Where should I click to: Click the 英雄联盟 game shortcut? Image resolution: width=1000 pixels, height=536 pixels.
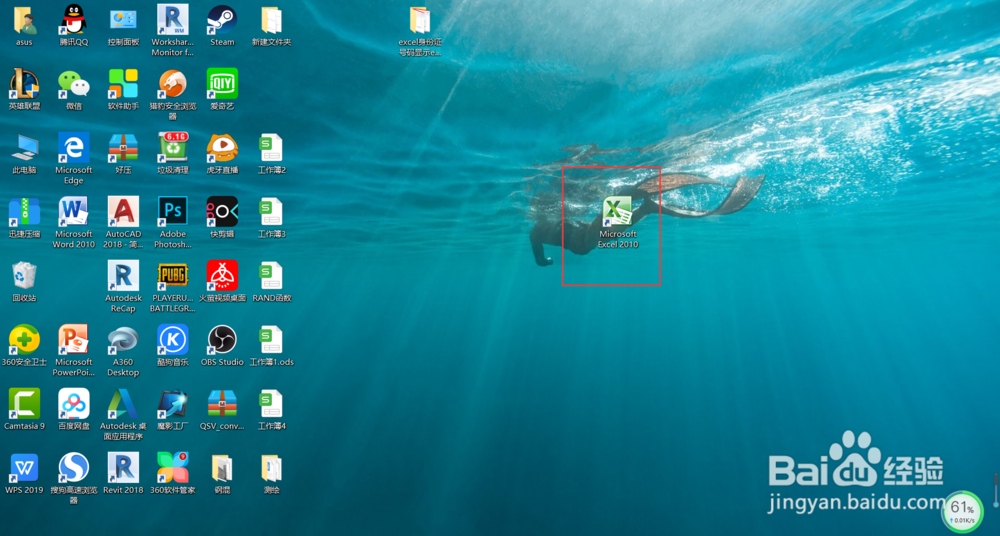24,89
